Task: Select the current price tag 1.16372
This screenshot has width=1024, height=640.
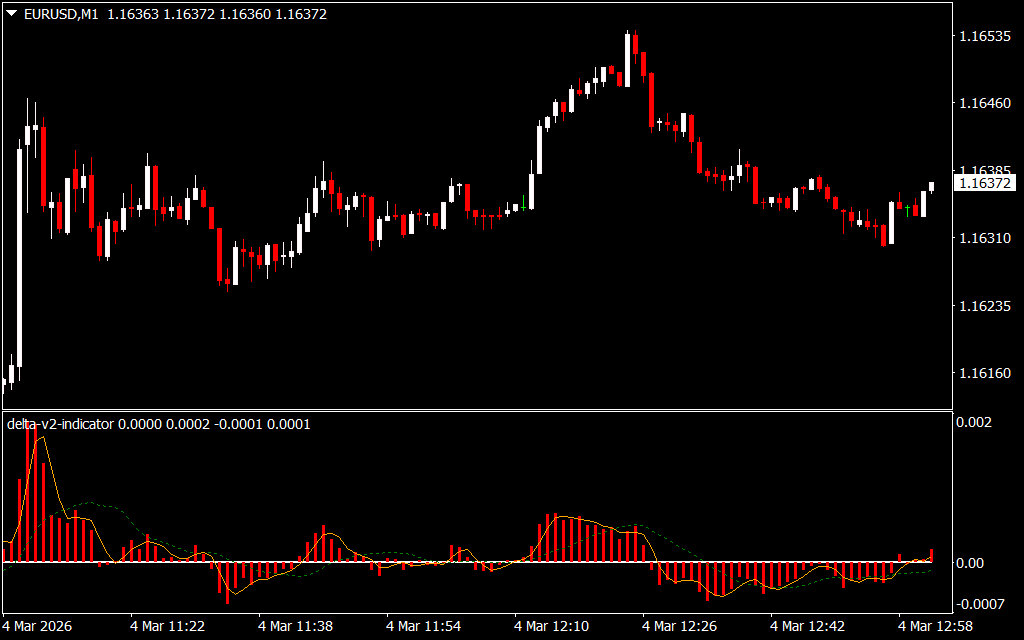Action: coord(985,183)
